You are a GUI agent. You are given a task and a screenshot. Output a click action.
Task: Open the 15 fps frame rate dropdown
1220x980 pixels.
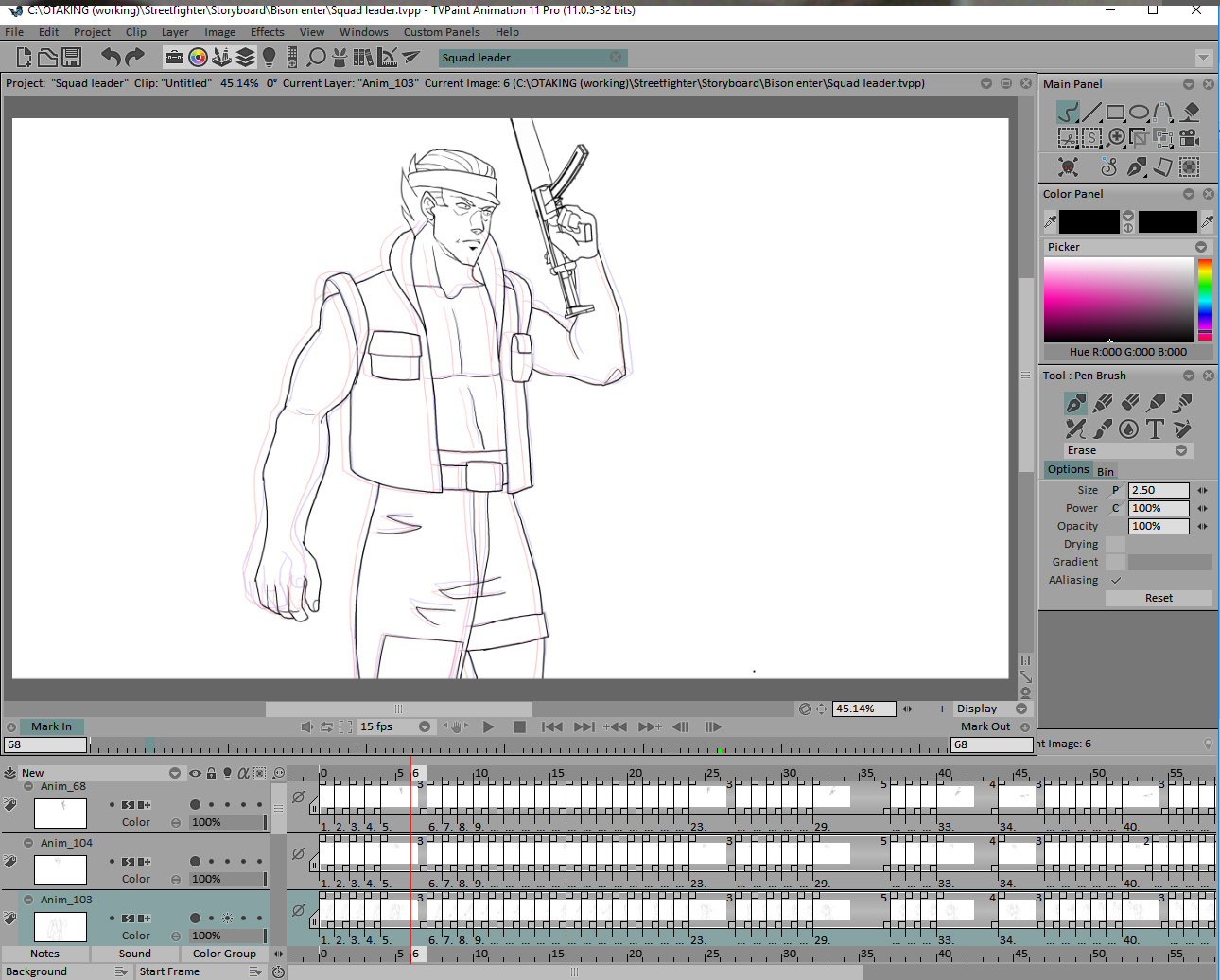(425, 726)
